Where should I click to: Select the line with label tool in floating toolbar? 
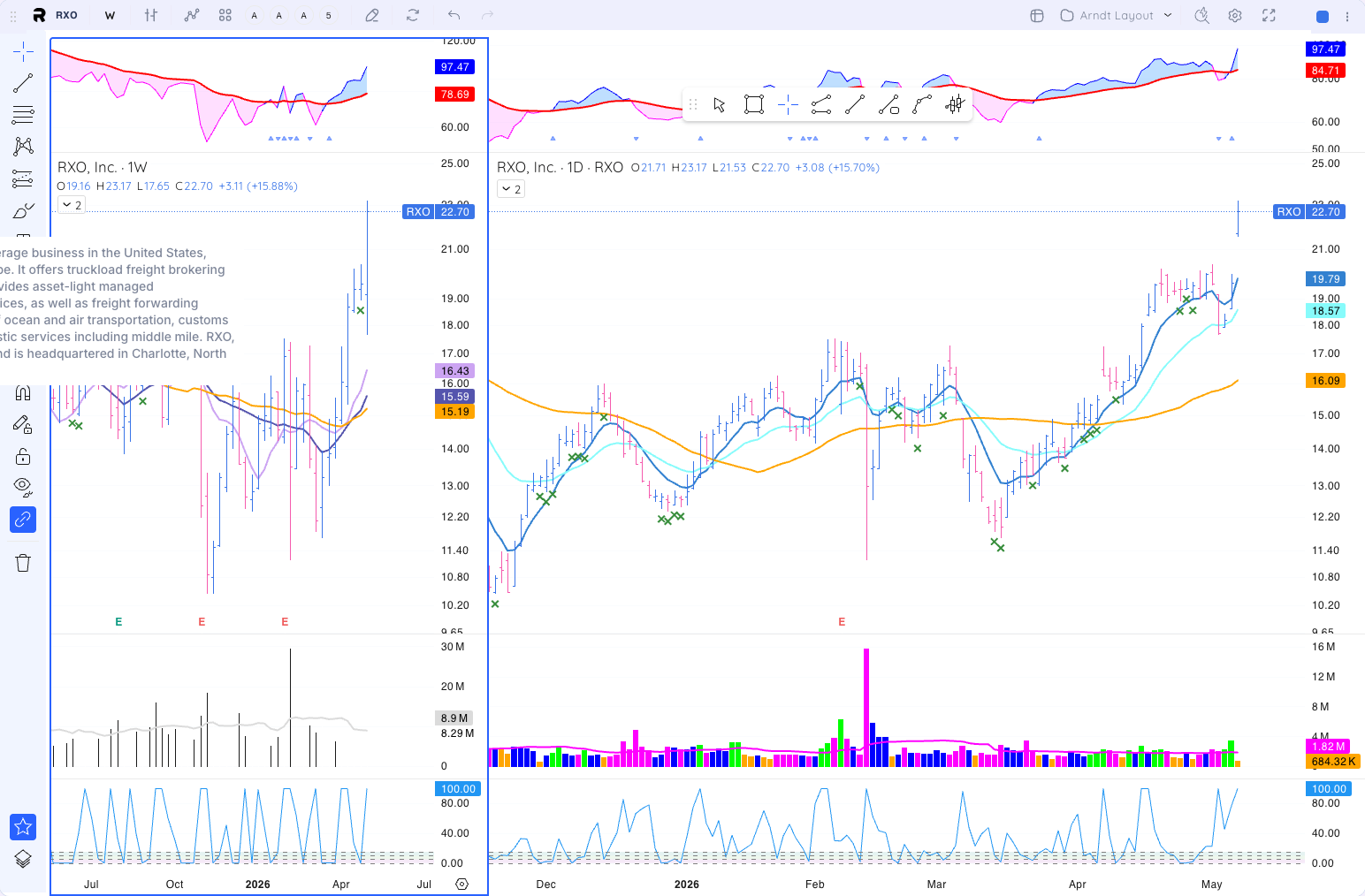coord(888,105)
